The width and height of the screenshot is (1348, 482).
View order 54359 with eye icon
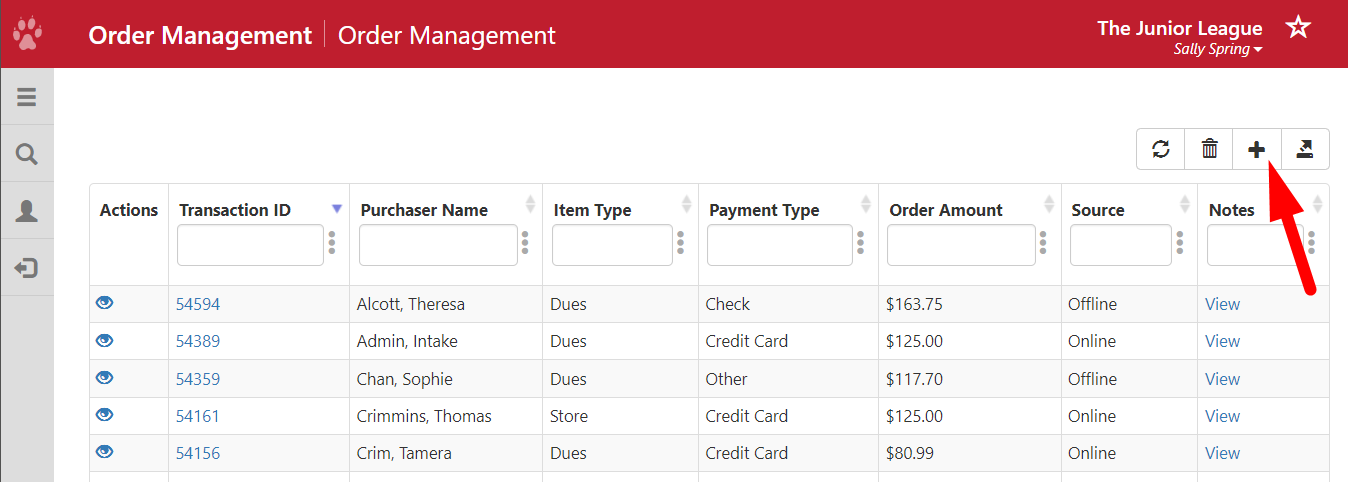click(x=104, y=378)
